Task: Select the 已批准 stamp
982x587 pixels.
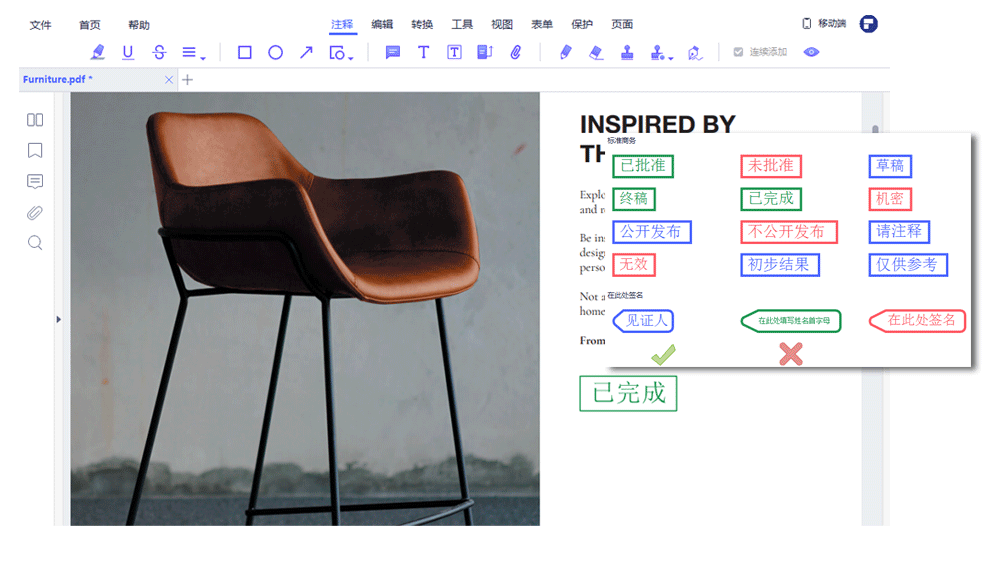Action: [643, 166]
